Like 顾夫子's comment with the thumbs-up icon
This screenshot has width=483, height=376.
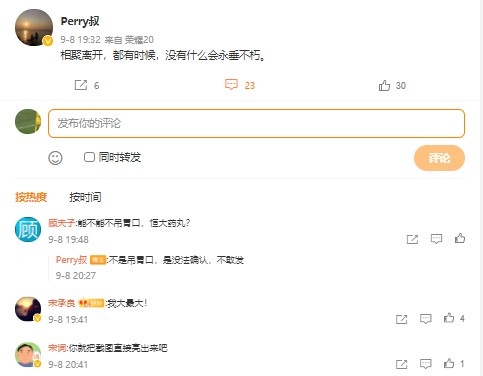point(460,238)
